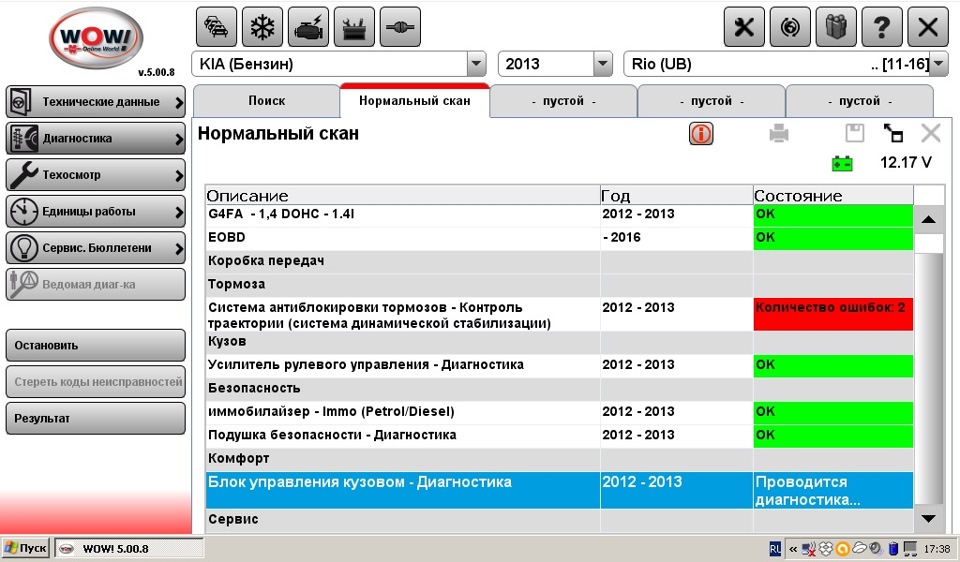Viewport: 960px width, 562px height.
Task: Select the G4FA - 1,4 DOHC - 1.4l row
Action: [x=559, y=214]
